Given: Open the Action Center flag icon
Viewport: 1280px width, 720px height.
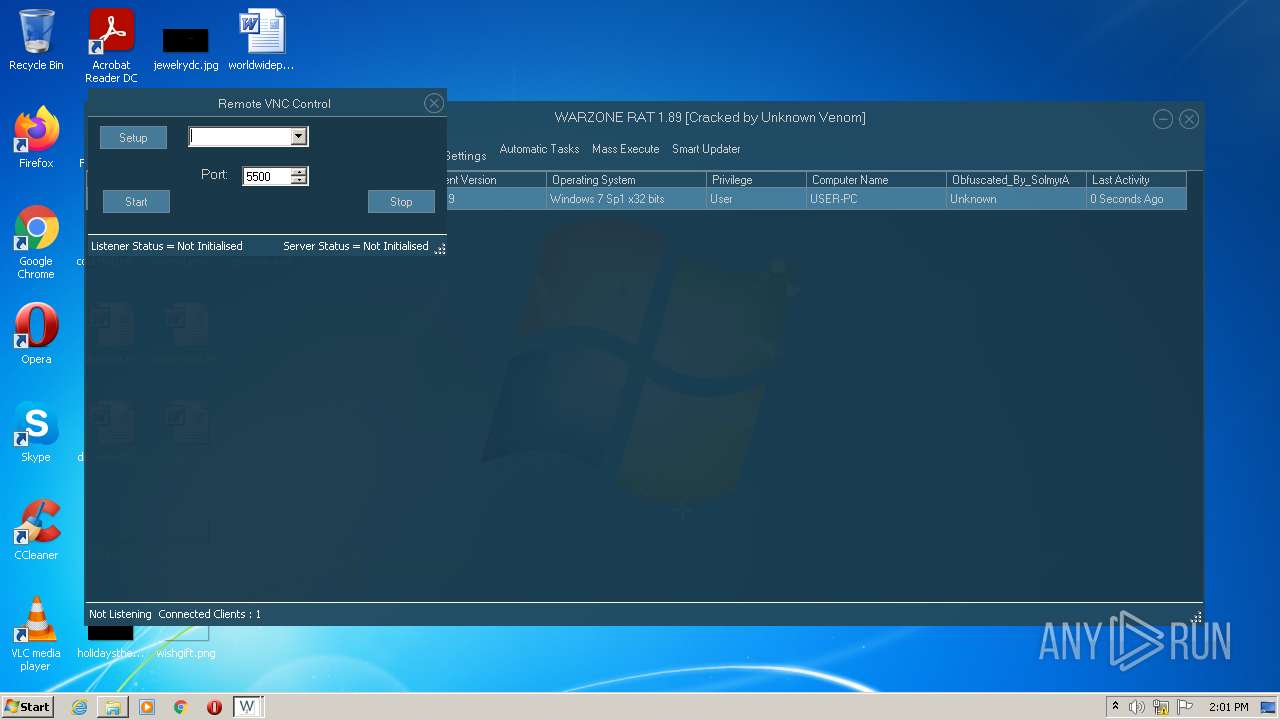Looking at the screenshot, I should click(1185, 707).
